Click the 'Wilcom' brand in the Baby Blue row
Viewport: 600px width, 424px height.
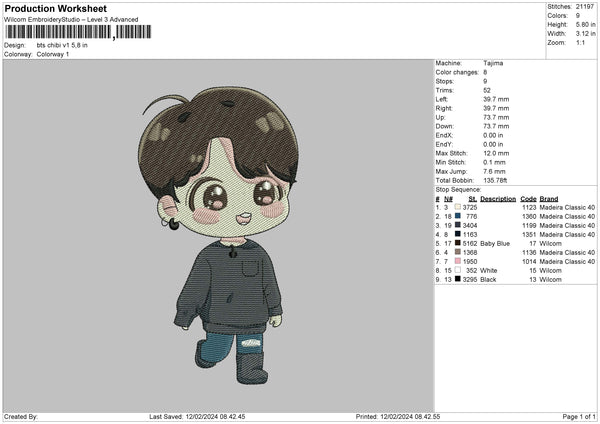[x=550, y=243]
